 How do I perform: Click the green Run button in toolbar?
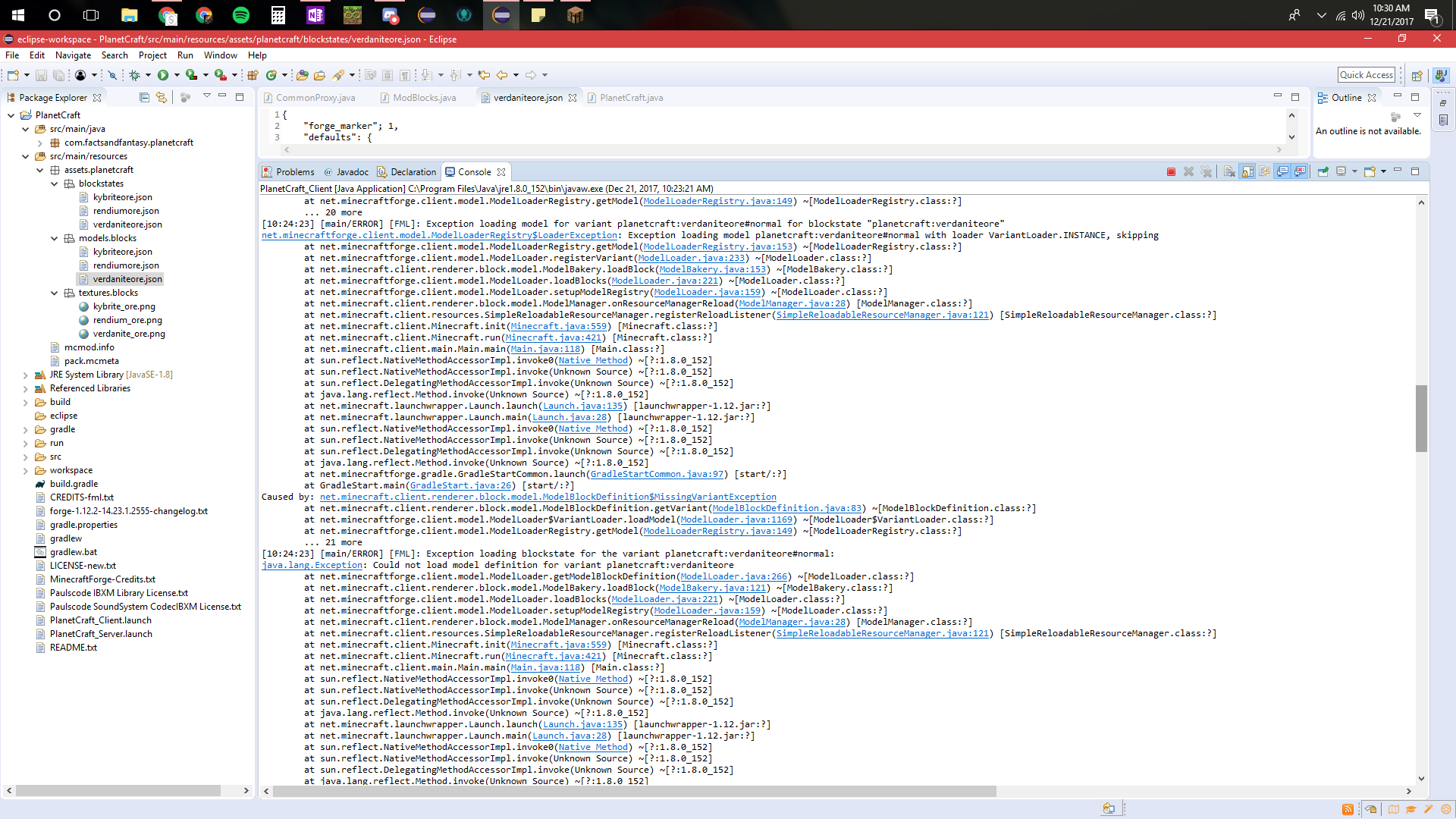tap(163, 75)
